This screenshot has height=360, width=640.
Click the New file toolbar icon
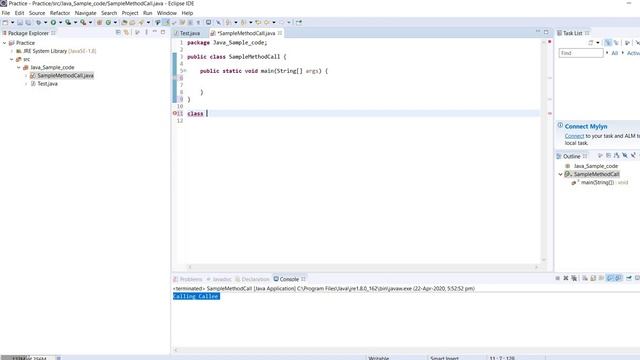(5, 22)
